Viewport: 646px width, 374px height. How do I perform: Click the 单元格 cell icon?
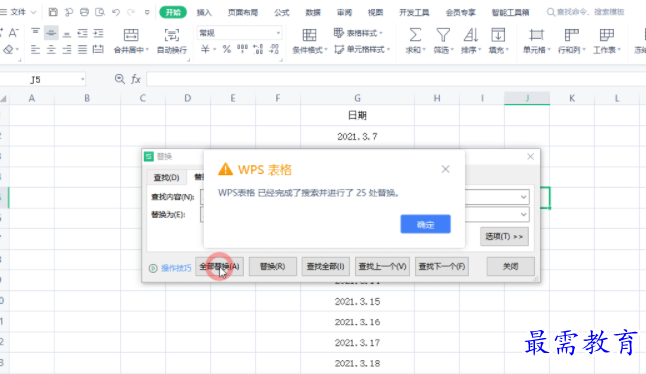536,35
